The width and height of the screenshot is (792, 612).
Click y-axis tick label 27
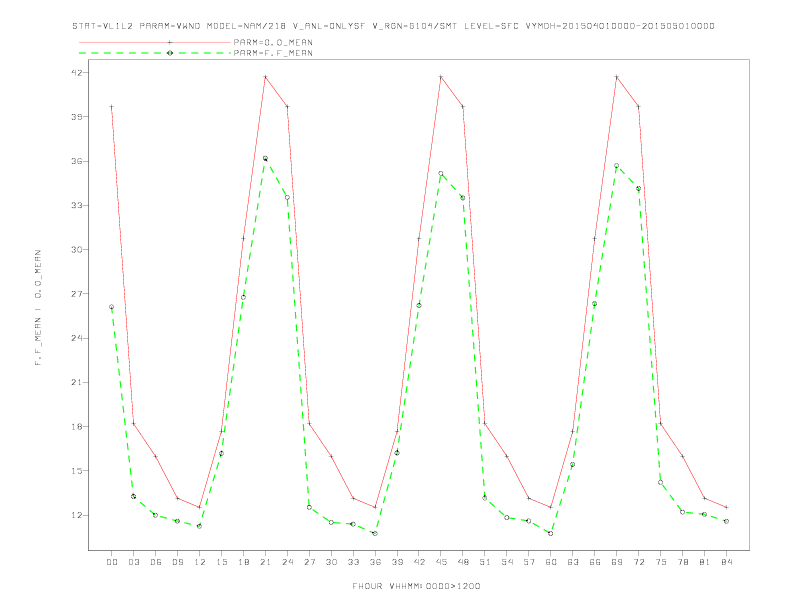pyautogui.click(x=77, y=294)
